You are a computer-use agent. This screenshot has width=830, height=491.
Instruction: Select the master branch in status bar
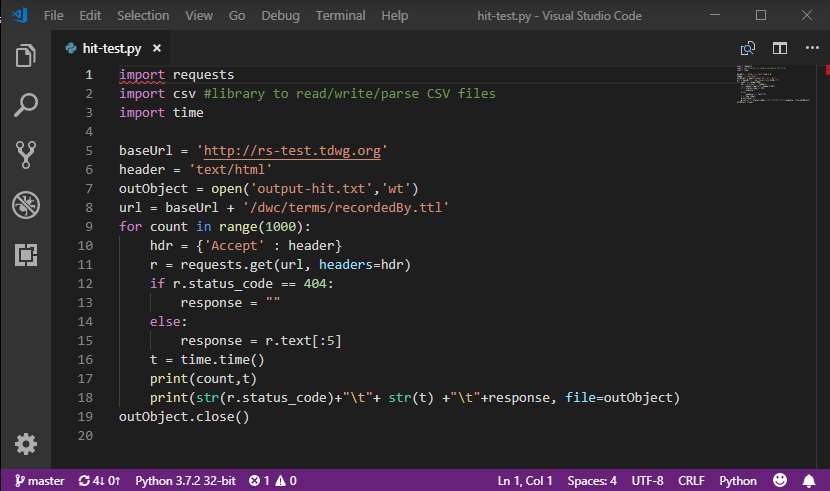40,481
